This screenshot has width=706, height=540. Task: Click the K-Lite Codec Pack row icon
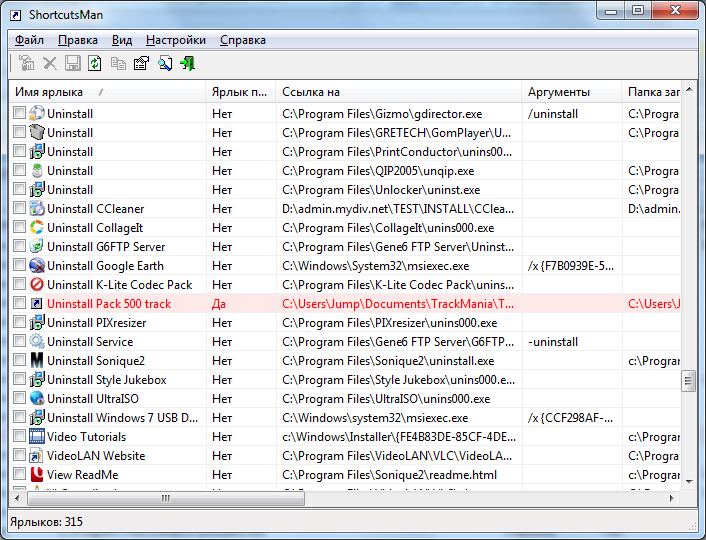37,285
